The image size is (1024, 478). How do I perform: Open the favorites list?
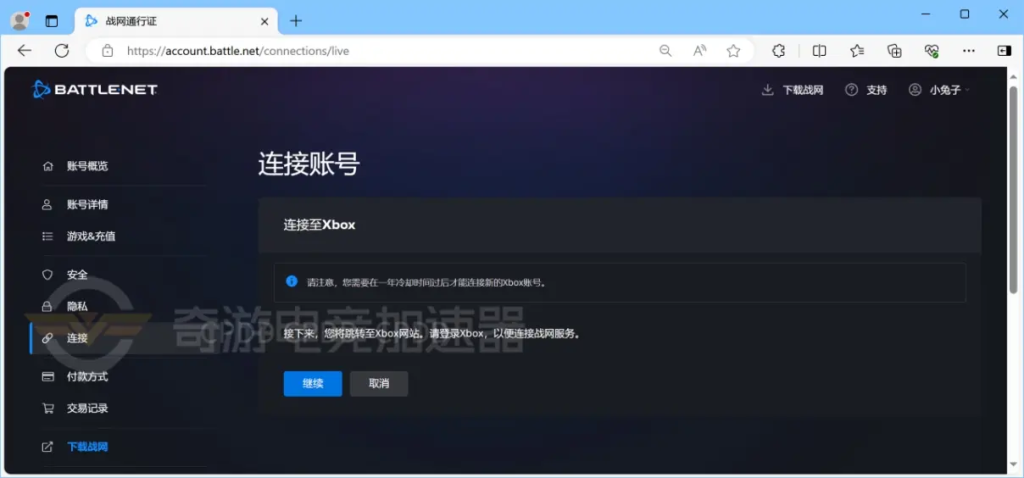[x=857, y=50]
